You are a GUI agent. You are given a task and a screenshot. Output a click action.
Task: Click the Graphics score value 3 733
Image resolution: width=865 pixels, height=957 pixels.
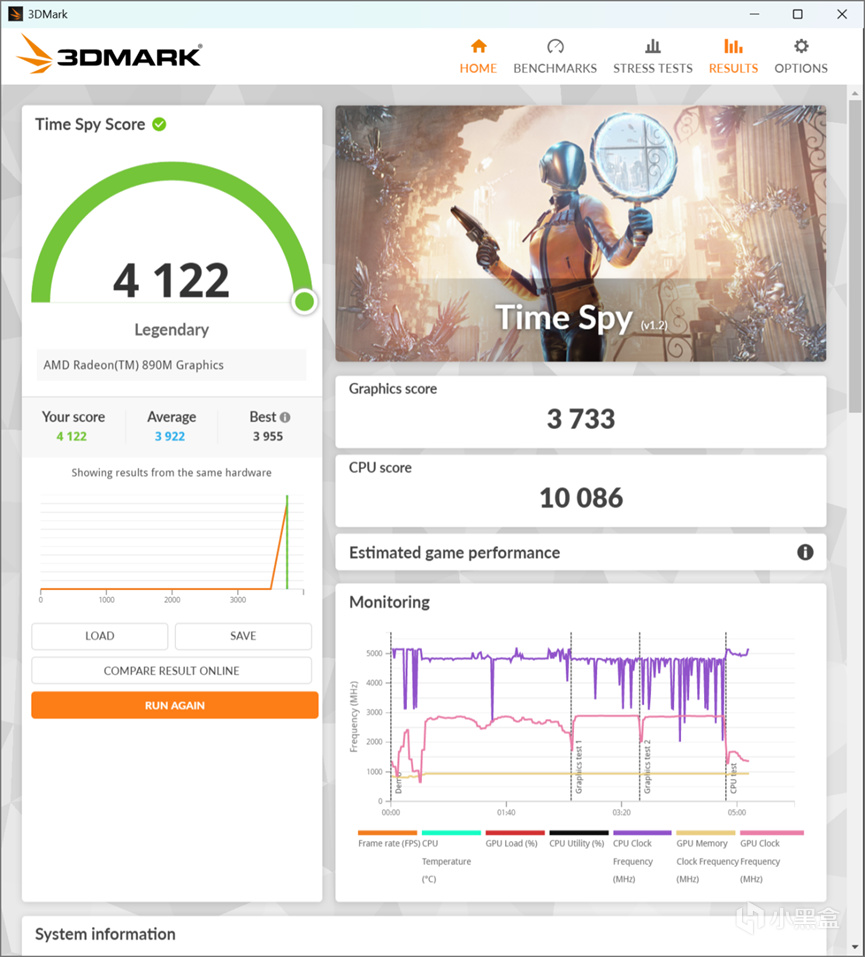coord(581,419)
